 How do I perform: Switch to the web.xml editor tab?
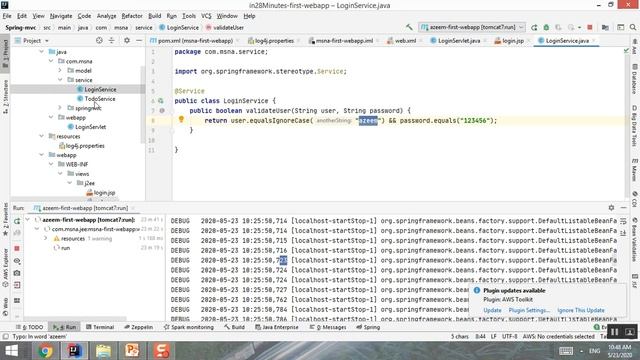(x=401, y=40)
